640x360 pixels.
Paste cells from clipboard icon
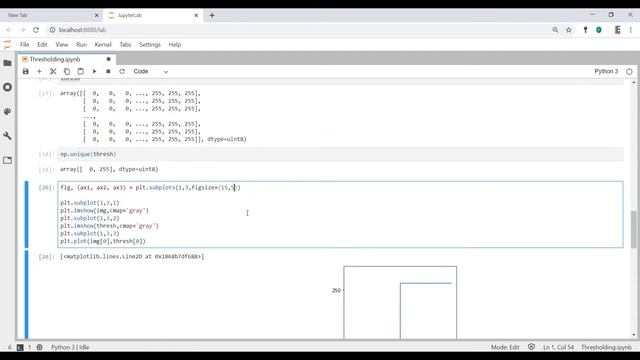coord(81,71)
